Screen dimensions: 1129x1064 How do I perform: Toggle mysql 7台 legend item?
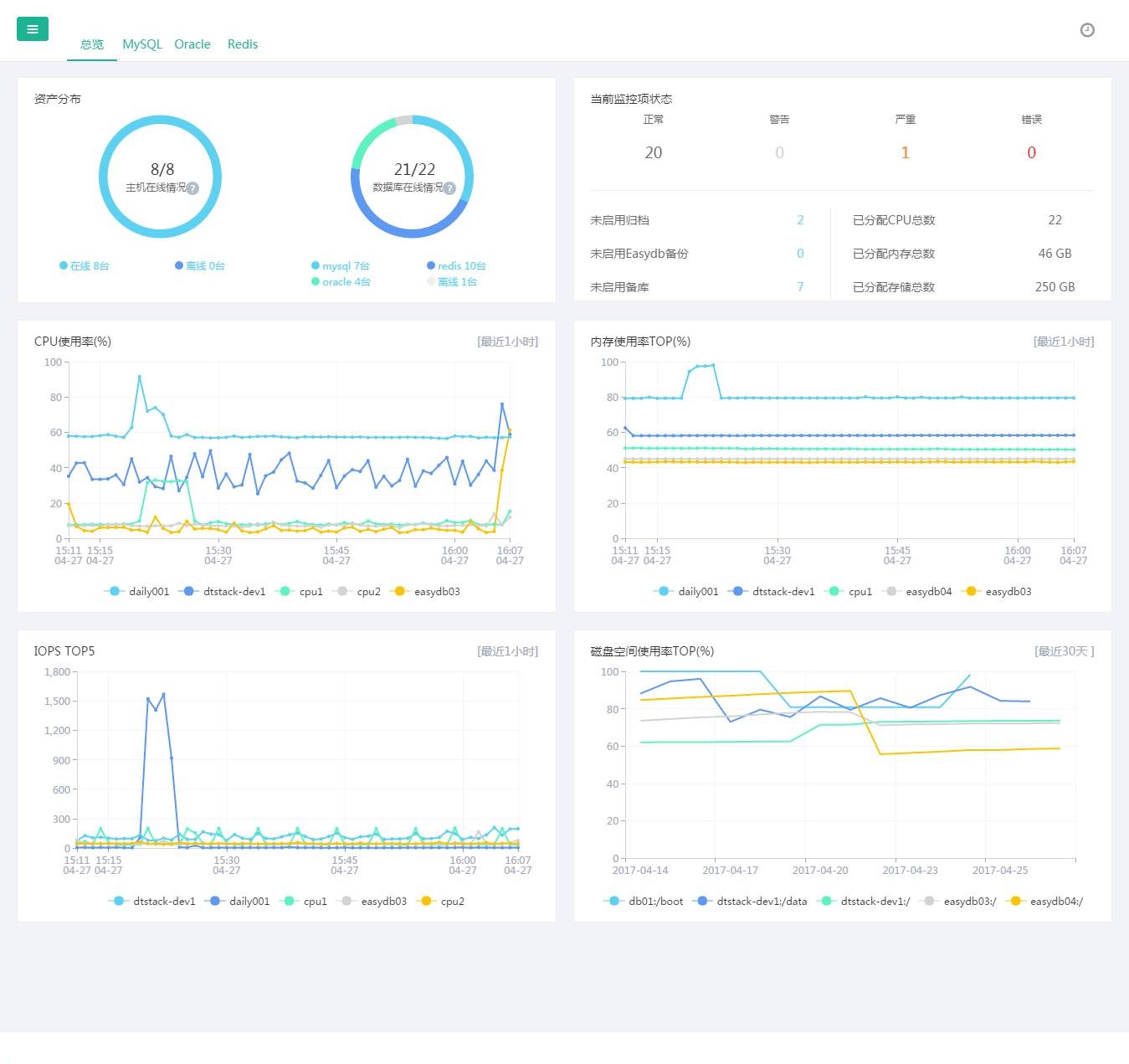pos(341,266)
